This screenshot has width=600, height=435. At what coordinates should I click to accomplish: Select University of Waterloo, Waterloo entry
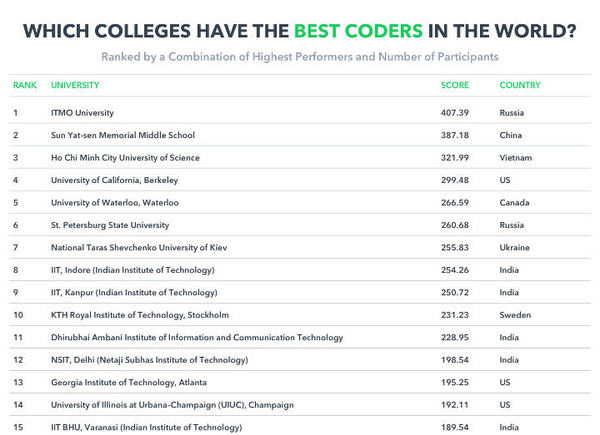(x=114, y=202)
